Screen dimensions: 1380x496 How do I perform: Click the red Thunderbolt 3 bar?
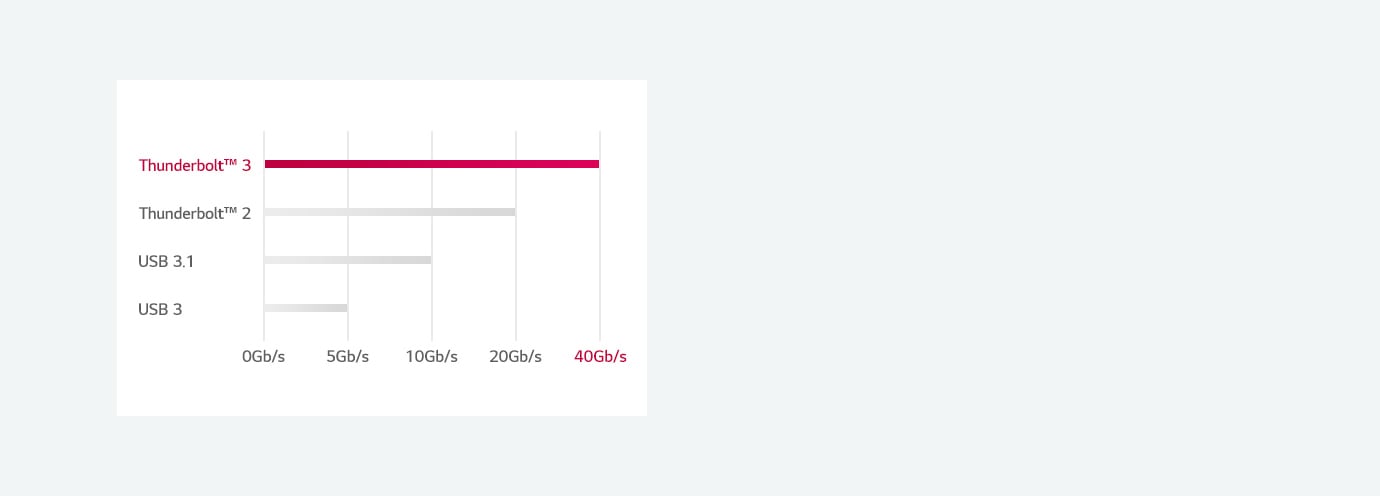432,164
